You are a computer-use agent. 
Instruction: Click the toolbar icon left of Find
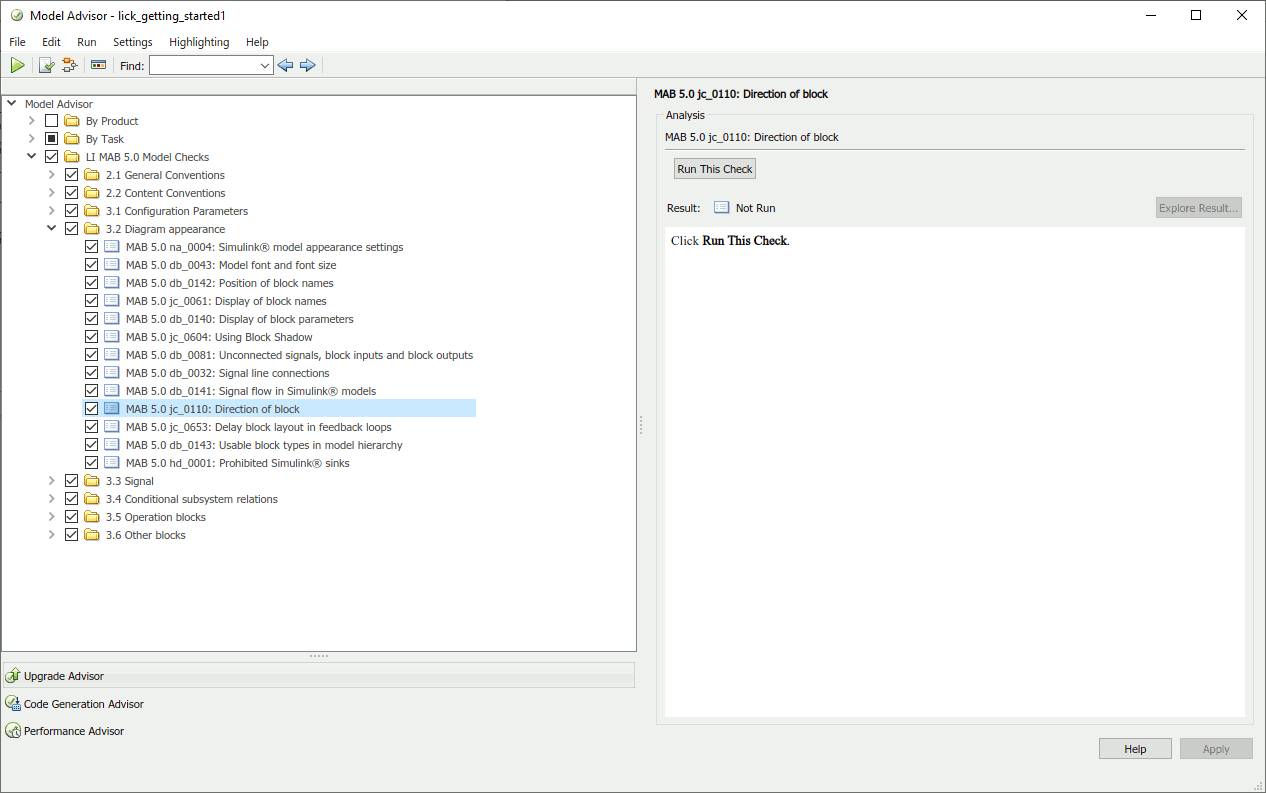pyautogui.click(x=98, y=65)
